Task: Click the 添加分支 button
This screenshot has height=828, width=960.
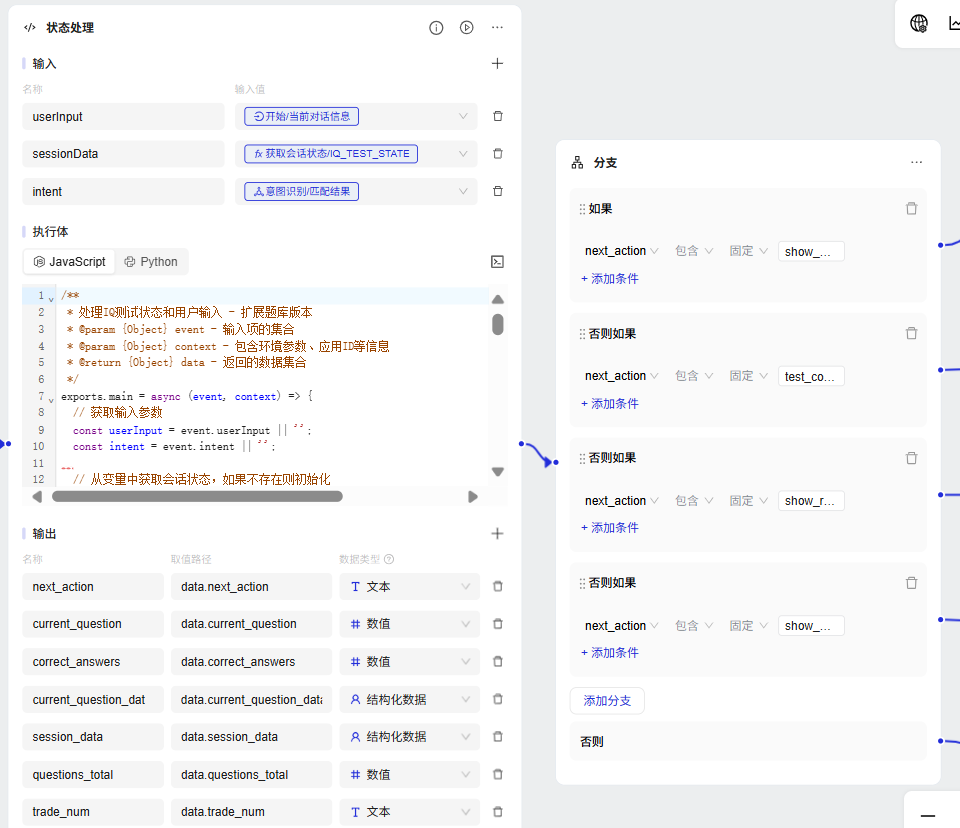Action: coord(607,701)
